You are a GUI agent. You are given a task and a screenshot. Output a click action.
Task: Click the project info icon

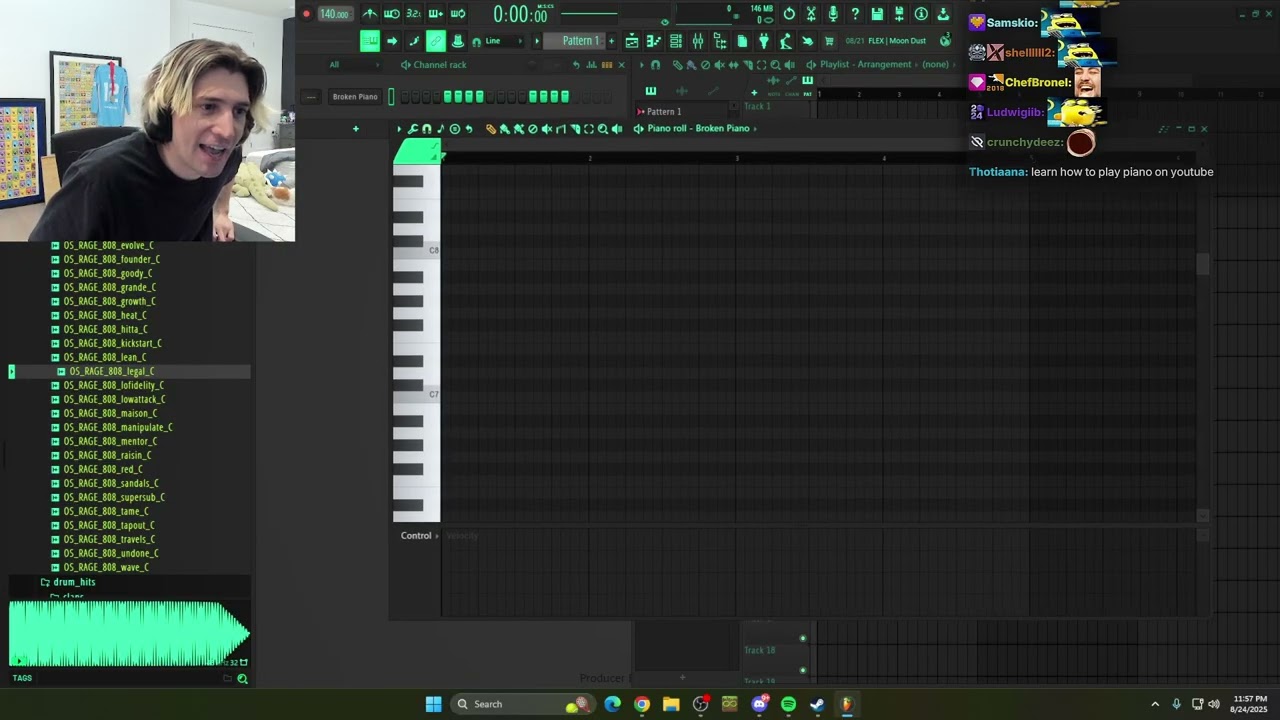(x=921, y=14)
